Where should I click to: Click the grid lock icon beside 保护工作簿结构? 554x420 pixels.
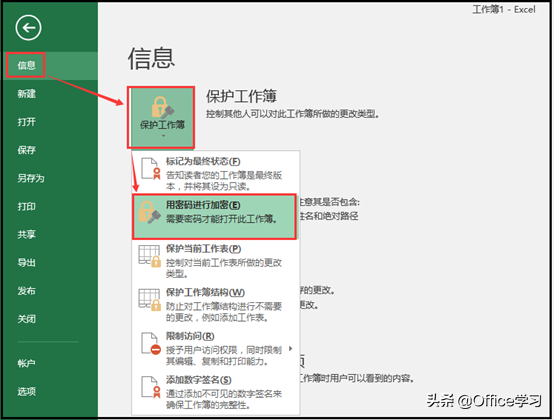(150, 300)
